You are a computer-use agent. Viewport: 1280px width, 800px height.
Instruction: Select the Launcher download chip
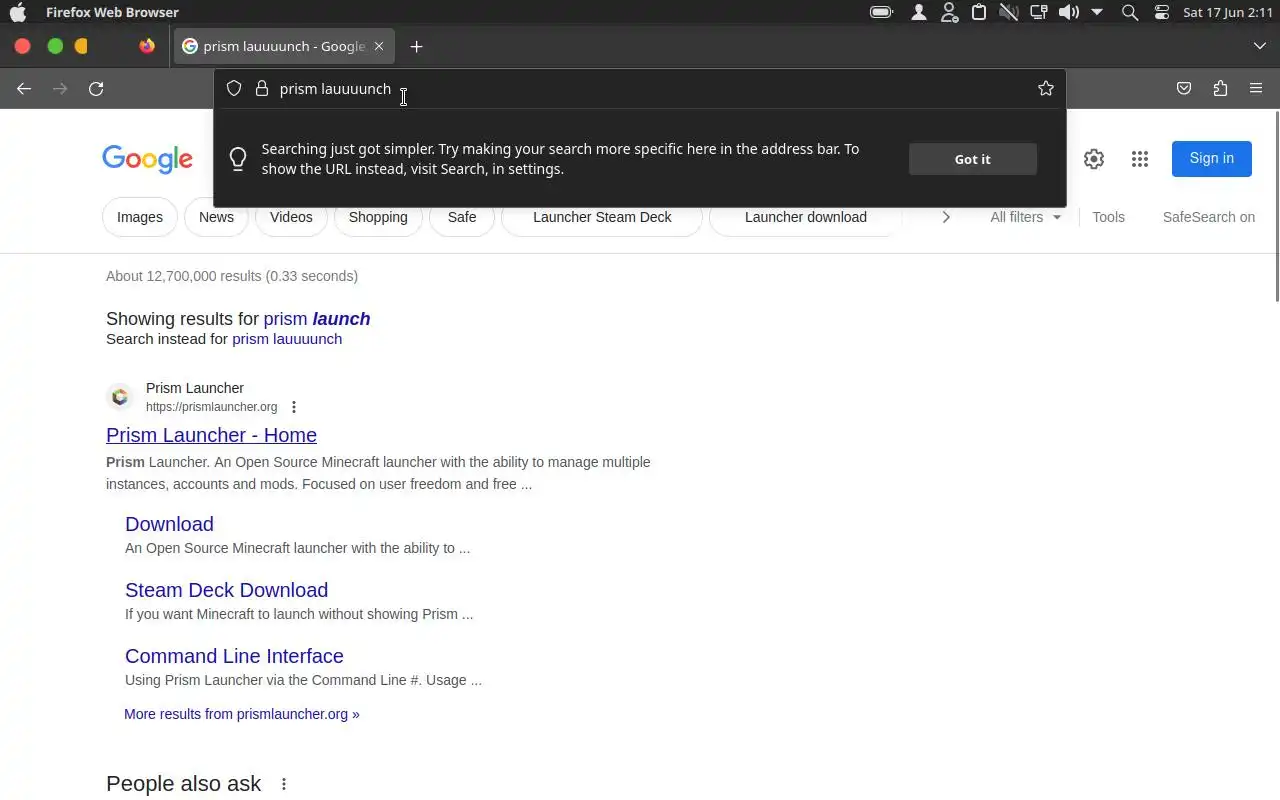coord(806,217)
